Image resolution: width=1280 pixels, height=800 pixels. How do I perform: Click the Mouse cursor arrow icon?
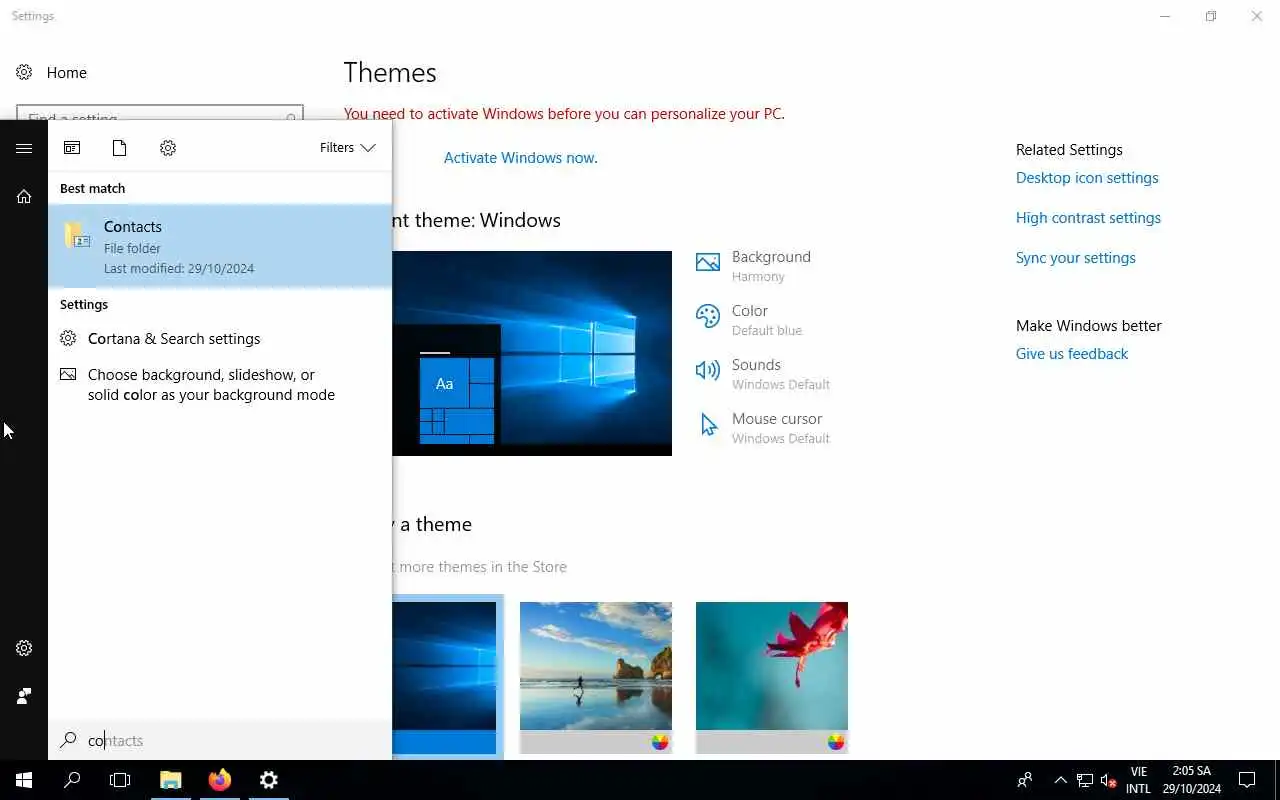click(x=708, y=425)
